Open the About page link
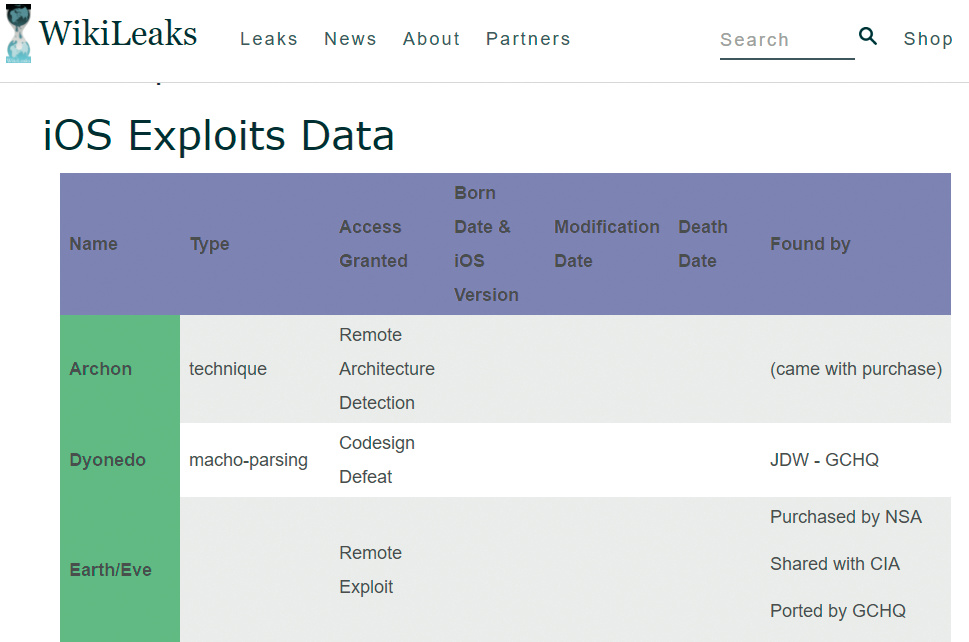 point(431,39)
